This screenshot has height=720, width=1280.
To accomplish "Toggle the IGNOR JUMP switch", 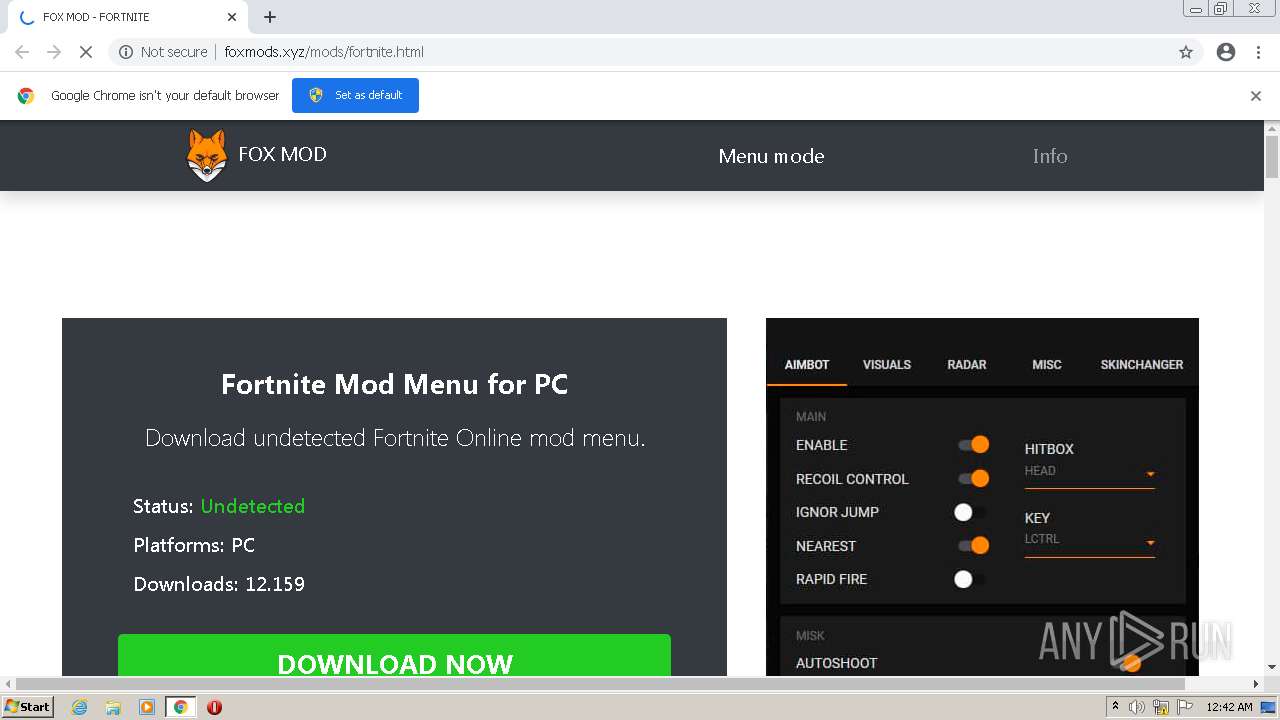I will (969, 512).
